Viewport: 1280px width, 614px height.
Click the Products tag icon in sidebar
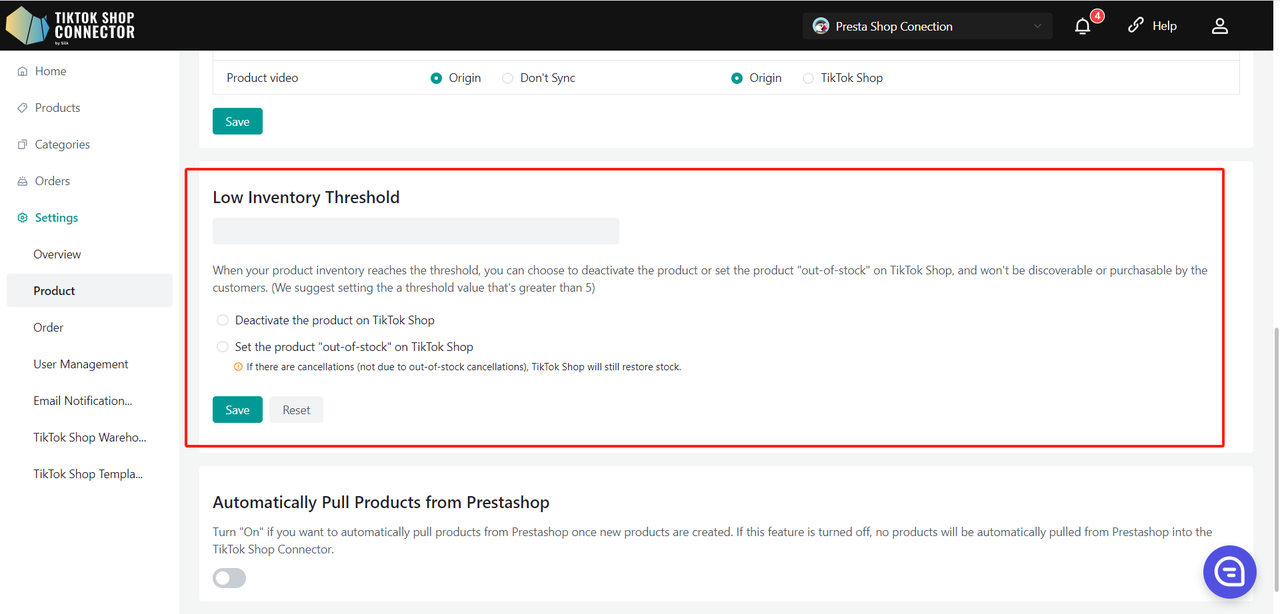(22, 108)
